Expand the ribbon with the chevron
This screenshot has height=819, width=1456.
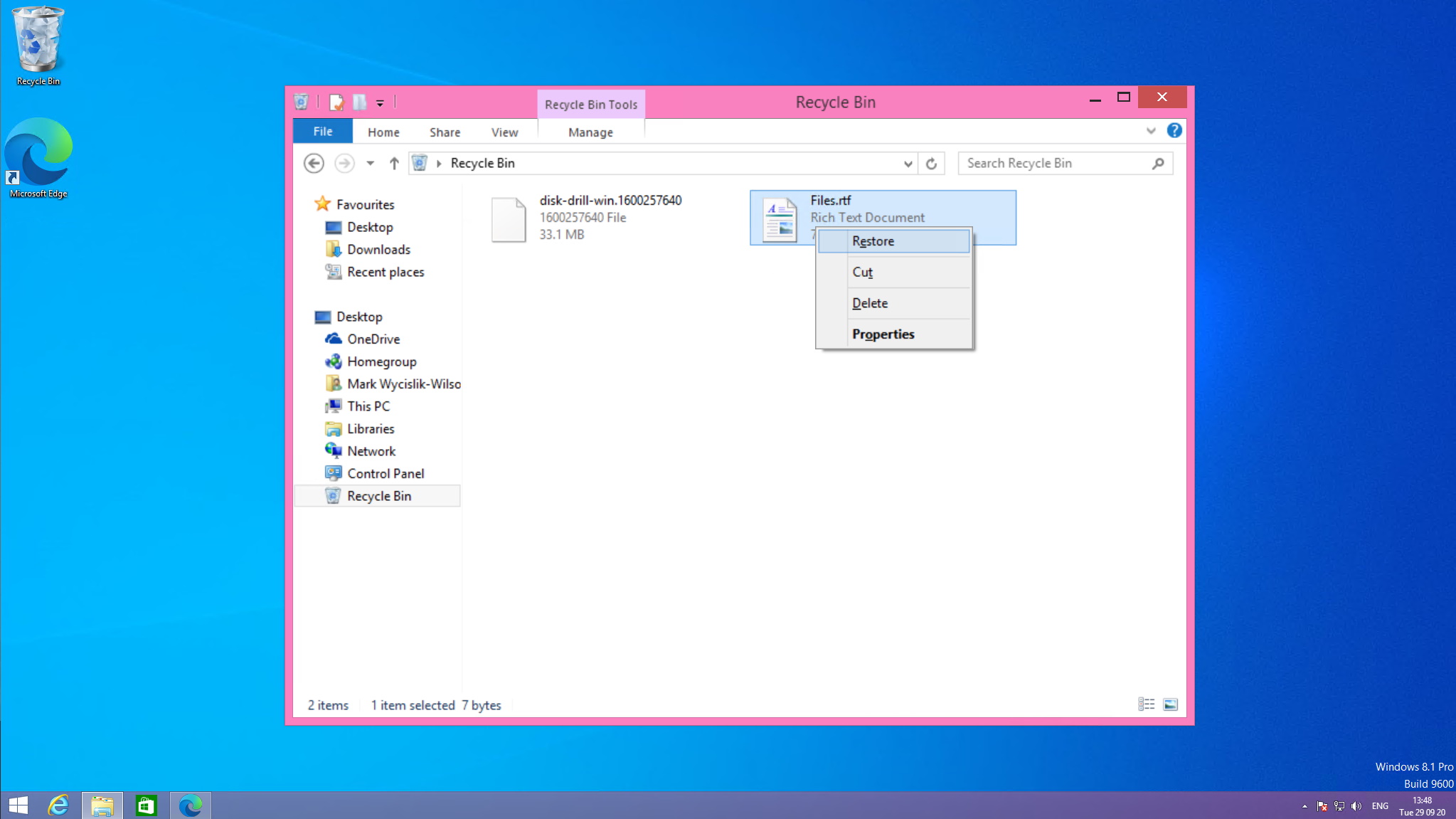click(1151, 131)
